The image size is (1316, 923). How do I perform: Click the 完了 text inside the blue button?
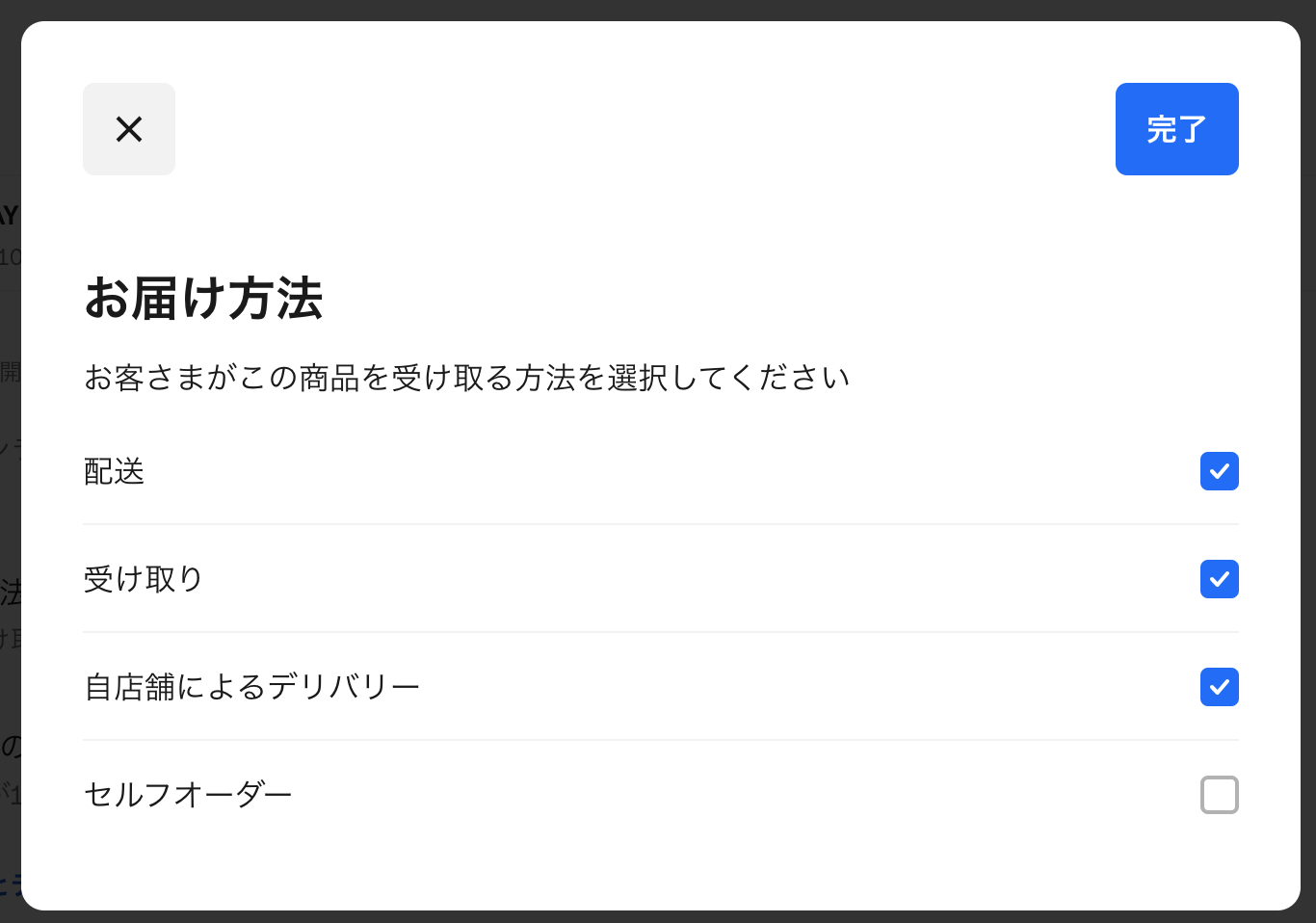(x=1176, y=129)
